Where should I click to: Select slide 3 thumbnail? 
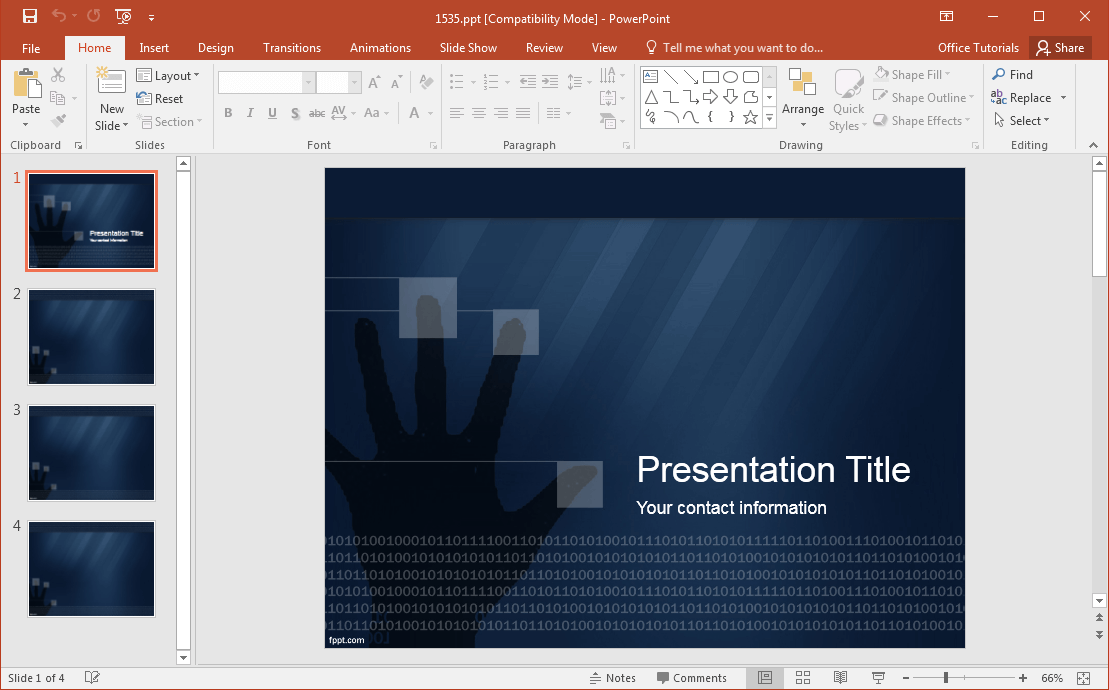(x=91, y=452)
